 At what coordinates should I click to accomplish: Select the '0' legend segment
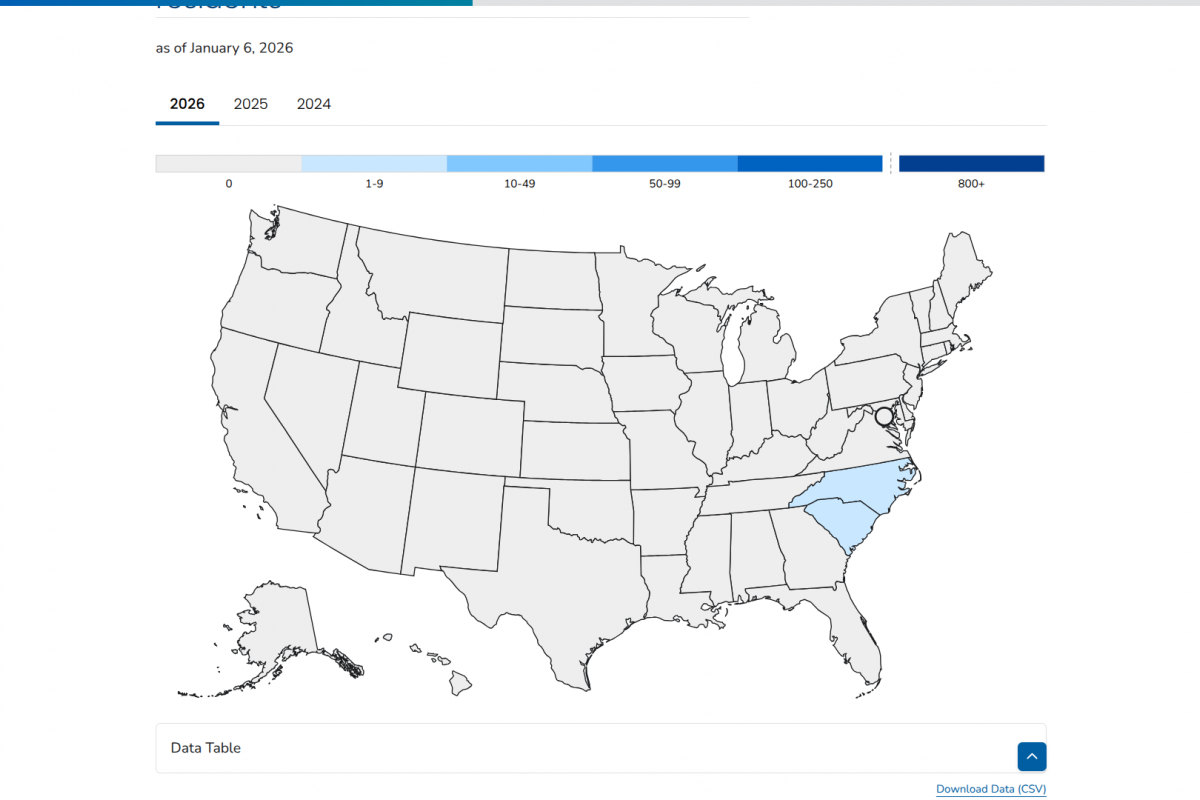228,162
